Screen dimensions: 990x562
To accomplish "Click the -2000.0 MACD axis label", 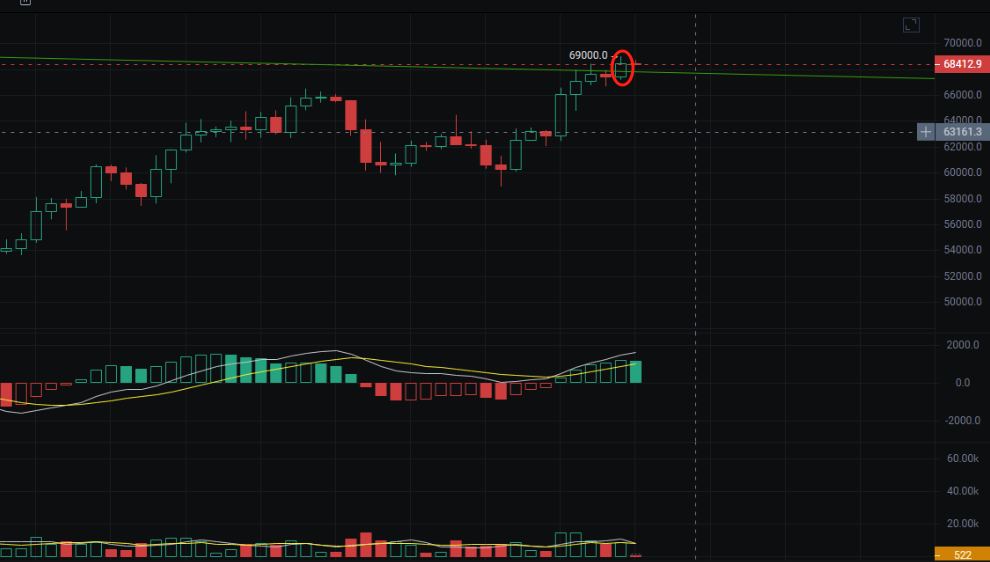I will (x=963, y=421).
